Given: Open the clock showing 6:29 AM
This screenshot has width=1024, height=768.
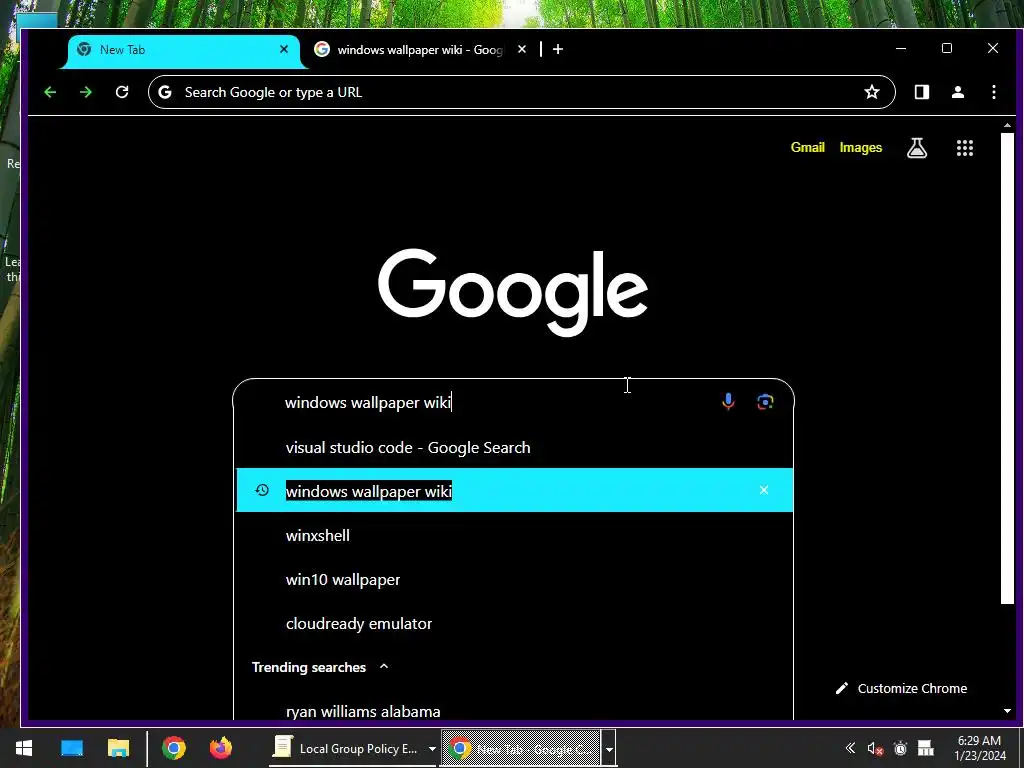Looking at the screenshot, I should pyautogui.click(x=980, y=748).
